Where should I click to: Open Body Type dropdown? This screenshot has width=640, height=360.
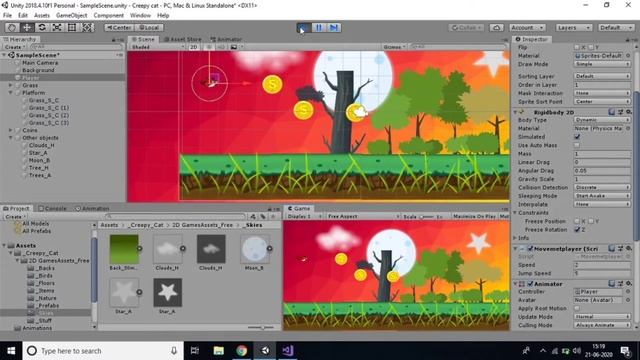(602, 120)
